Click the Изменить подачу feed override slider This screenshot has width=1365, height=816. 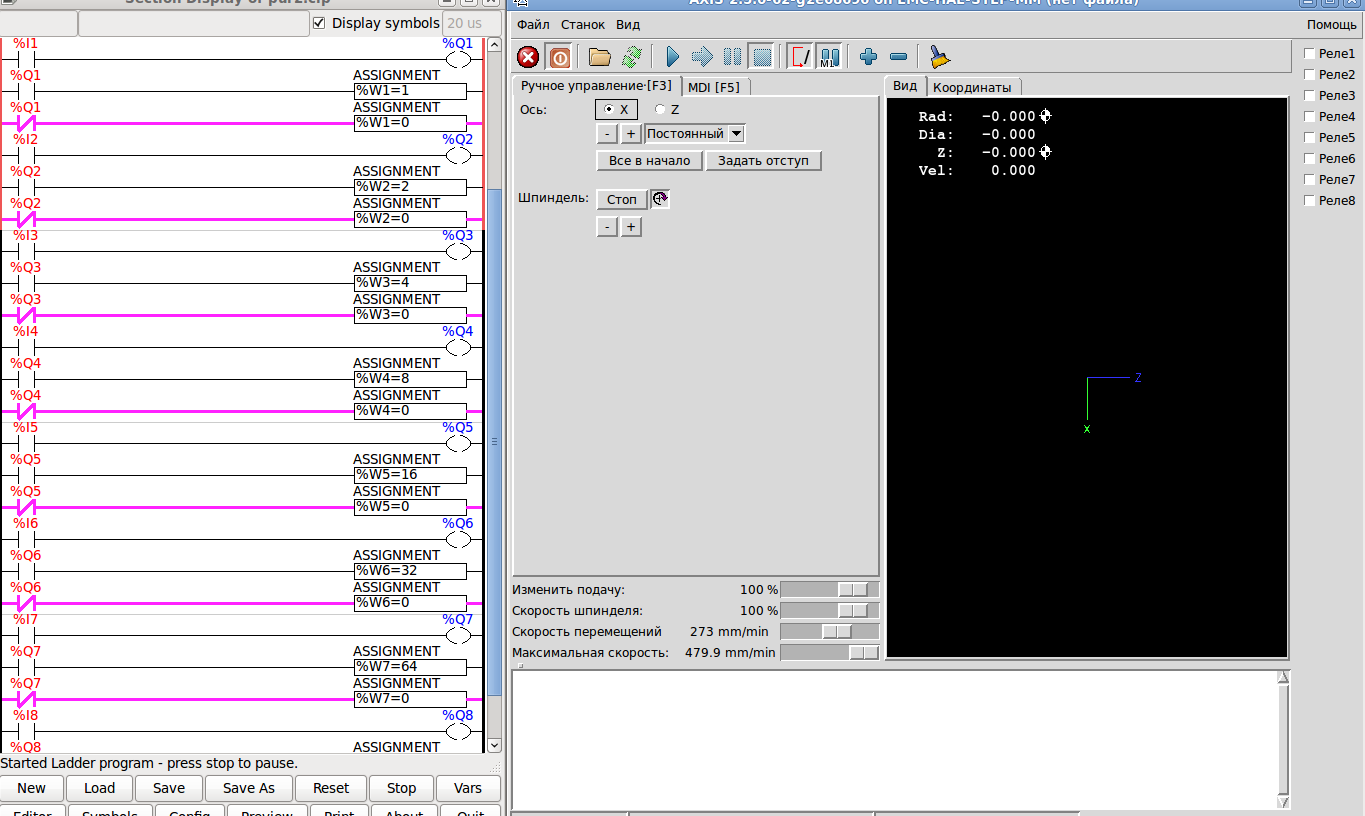click(x=830, y=590)
